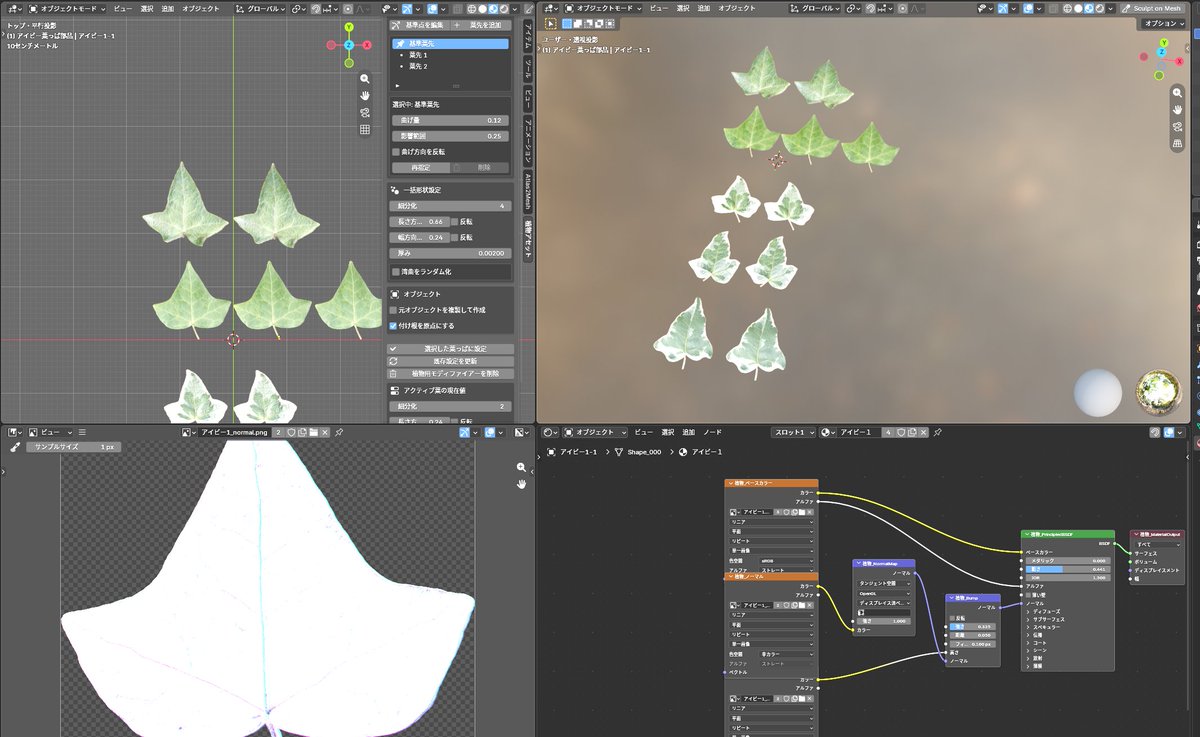Pin the node tree in node editor header
Viewport: 1200px width, 737px height.
[937, 432]
